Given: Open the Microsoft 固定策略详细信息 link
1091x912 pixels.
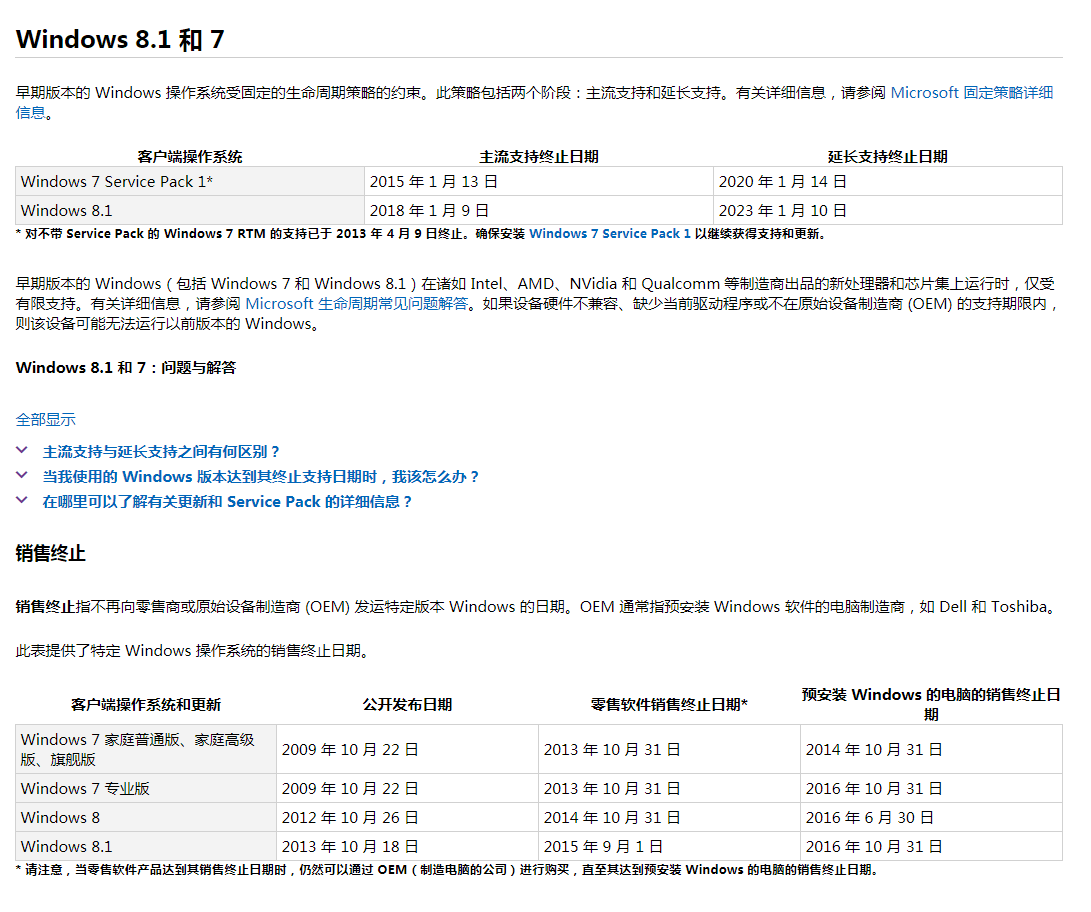Looking at the screenshot, I should click(970, 92).
